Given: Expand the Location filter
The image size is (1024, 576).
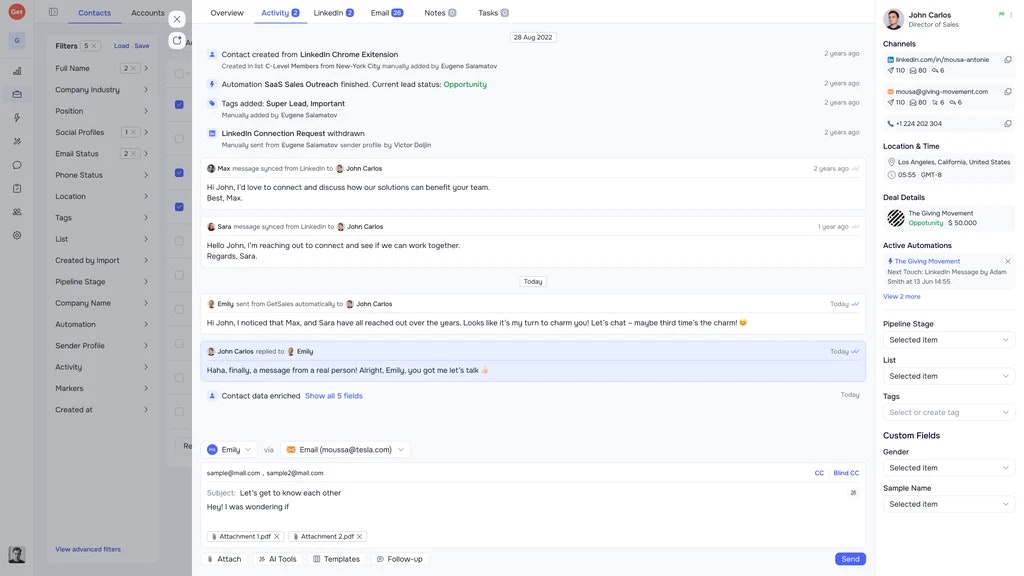Looking at the screenshot, I should 101,196.
